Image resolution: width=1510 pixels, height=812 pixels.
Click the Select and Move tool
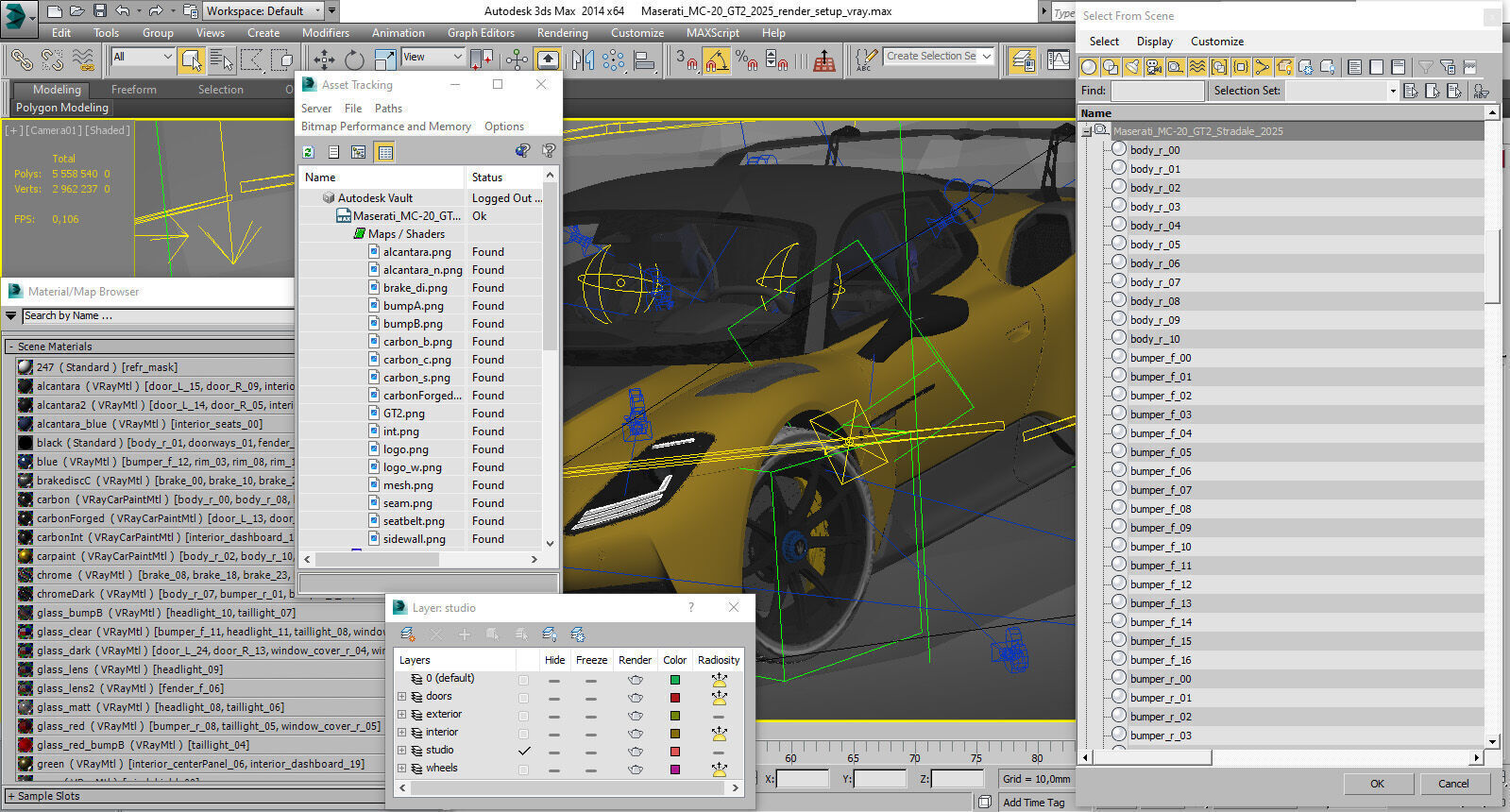[x=324, y=59]
